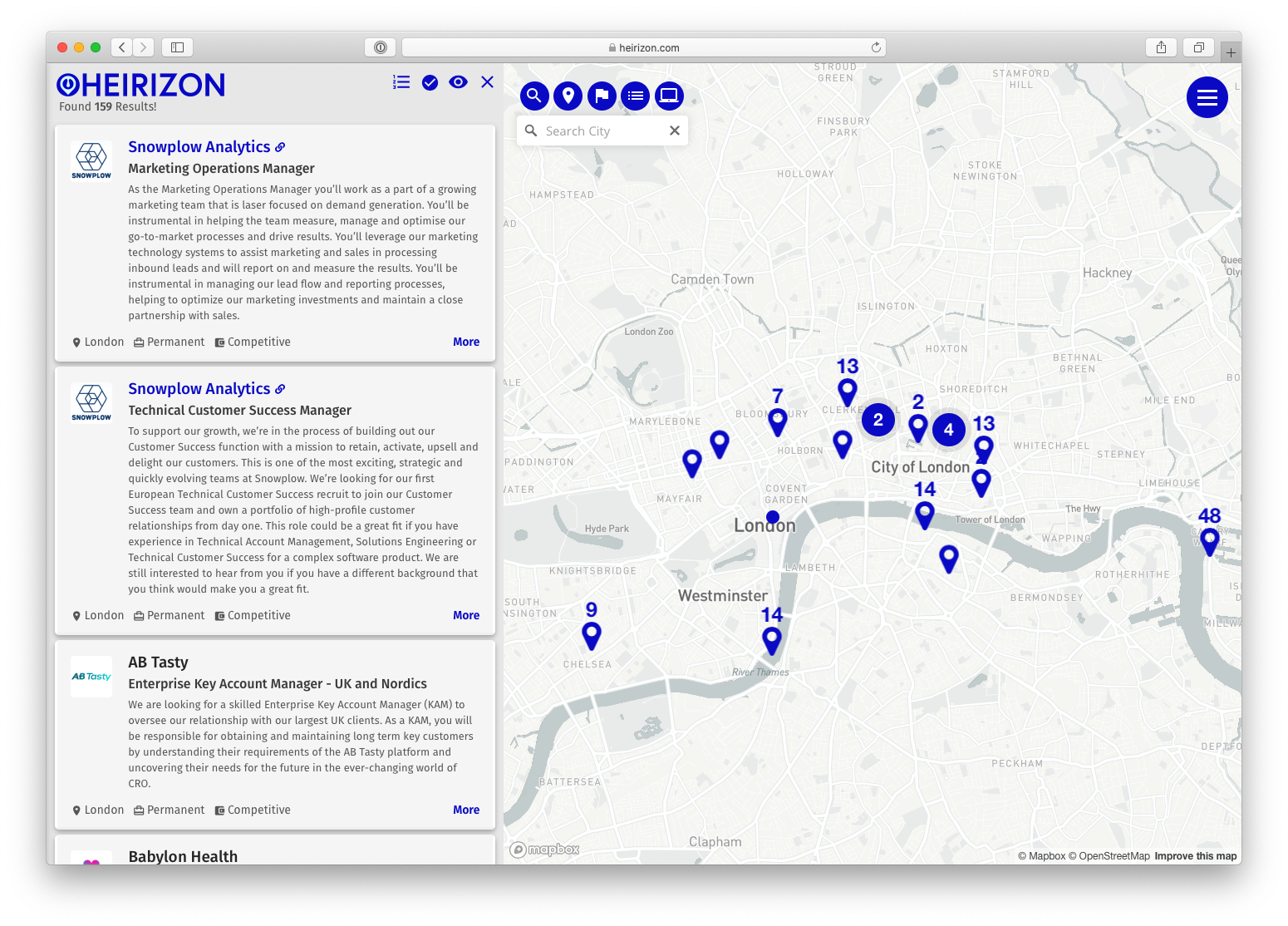1288x926 pixels.
Task: Close the results panel with the X
Action: (487, 82)
